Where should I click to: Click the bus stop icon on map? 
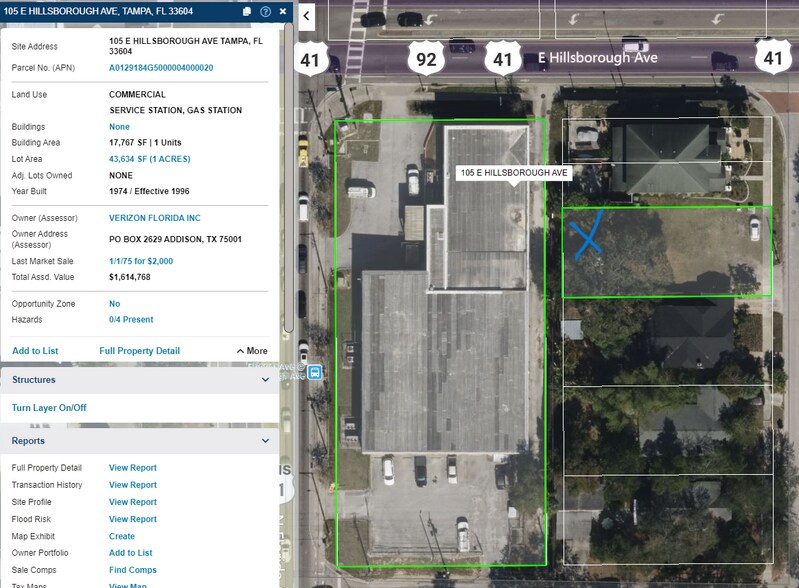(x=315, y=372)
